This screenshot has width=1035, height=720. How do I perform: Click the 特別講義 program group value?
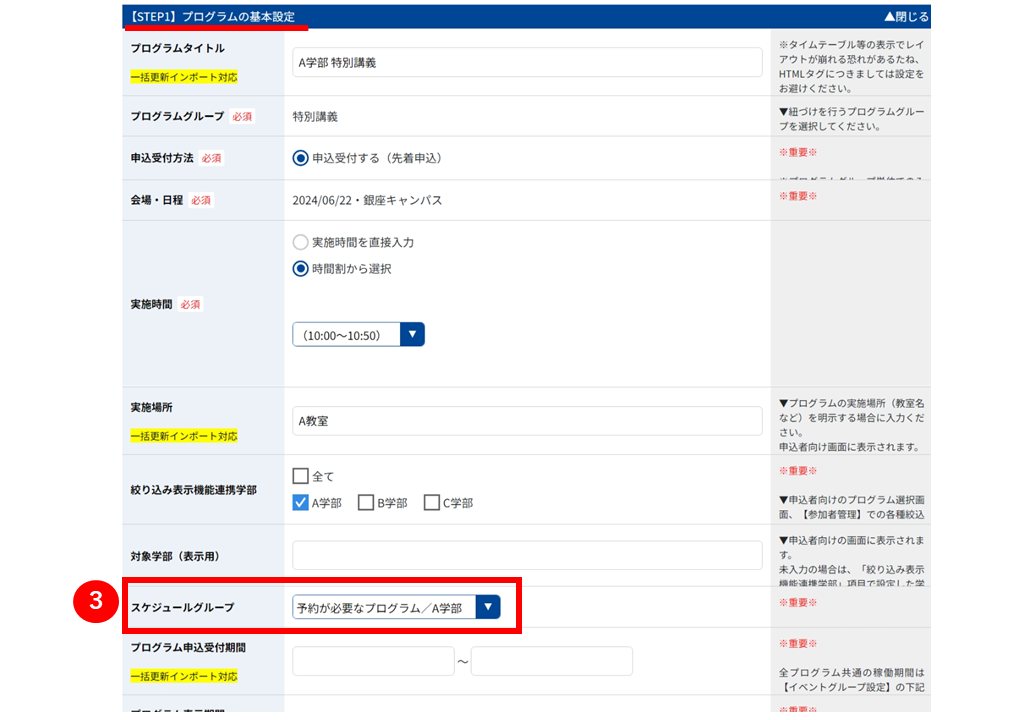[315, 117]
